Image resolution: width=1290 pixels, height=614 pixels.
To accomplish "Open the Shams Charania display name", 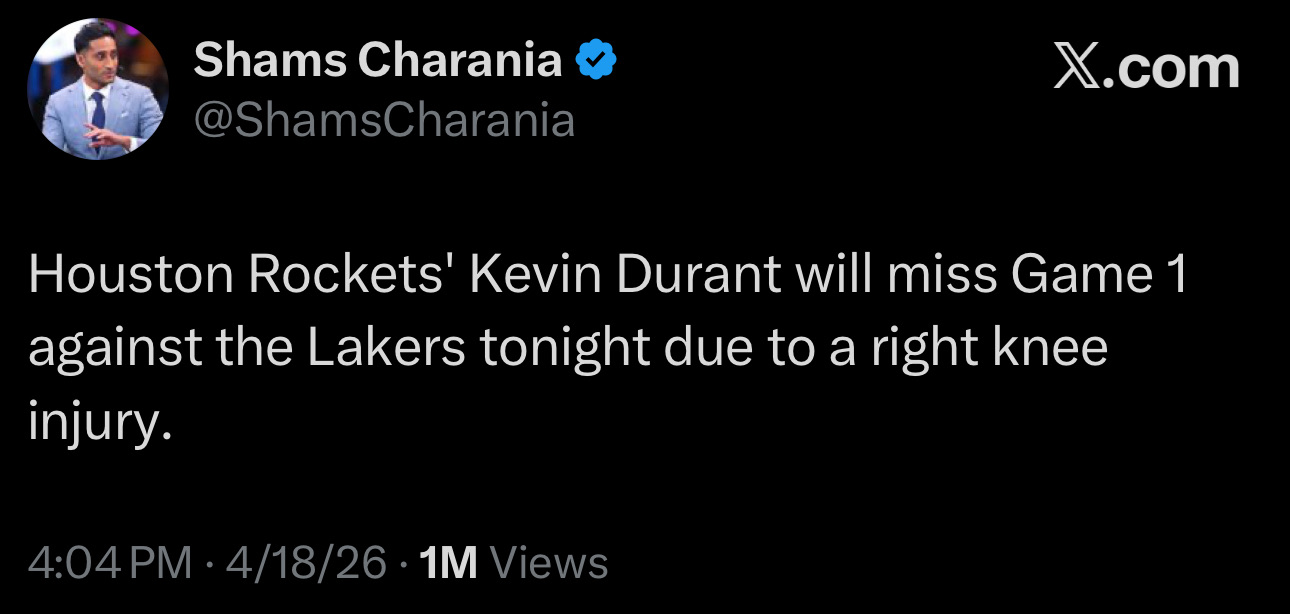I will point(378,61).
